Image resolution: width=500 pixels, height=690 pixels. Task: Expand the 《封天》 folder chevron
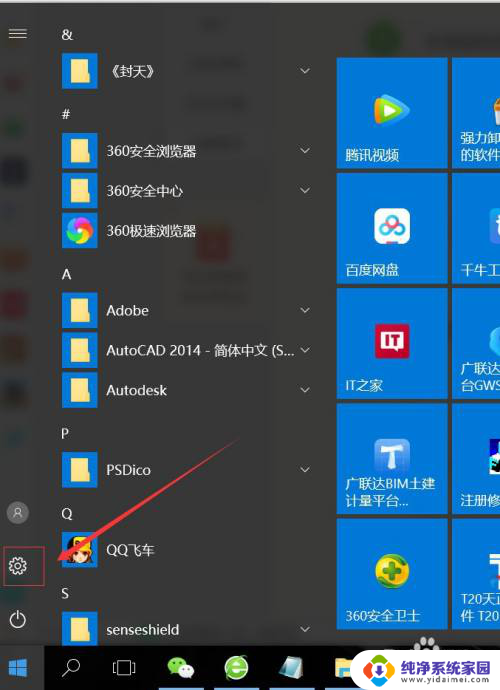coord(305,71)
